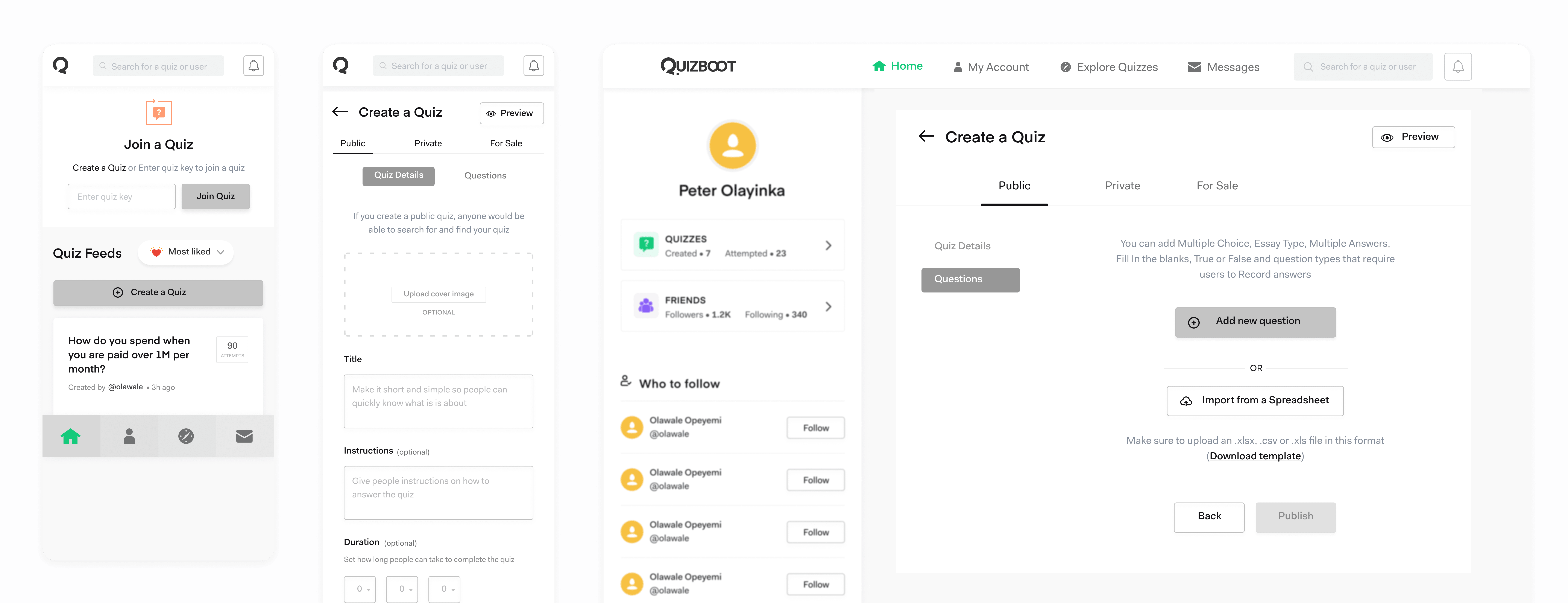
Task: Expand the Quizzes card chevron
Action: pyautogui.click(x=829, y=245)
